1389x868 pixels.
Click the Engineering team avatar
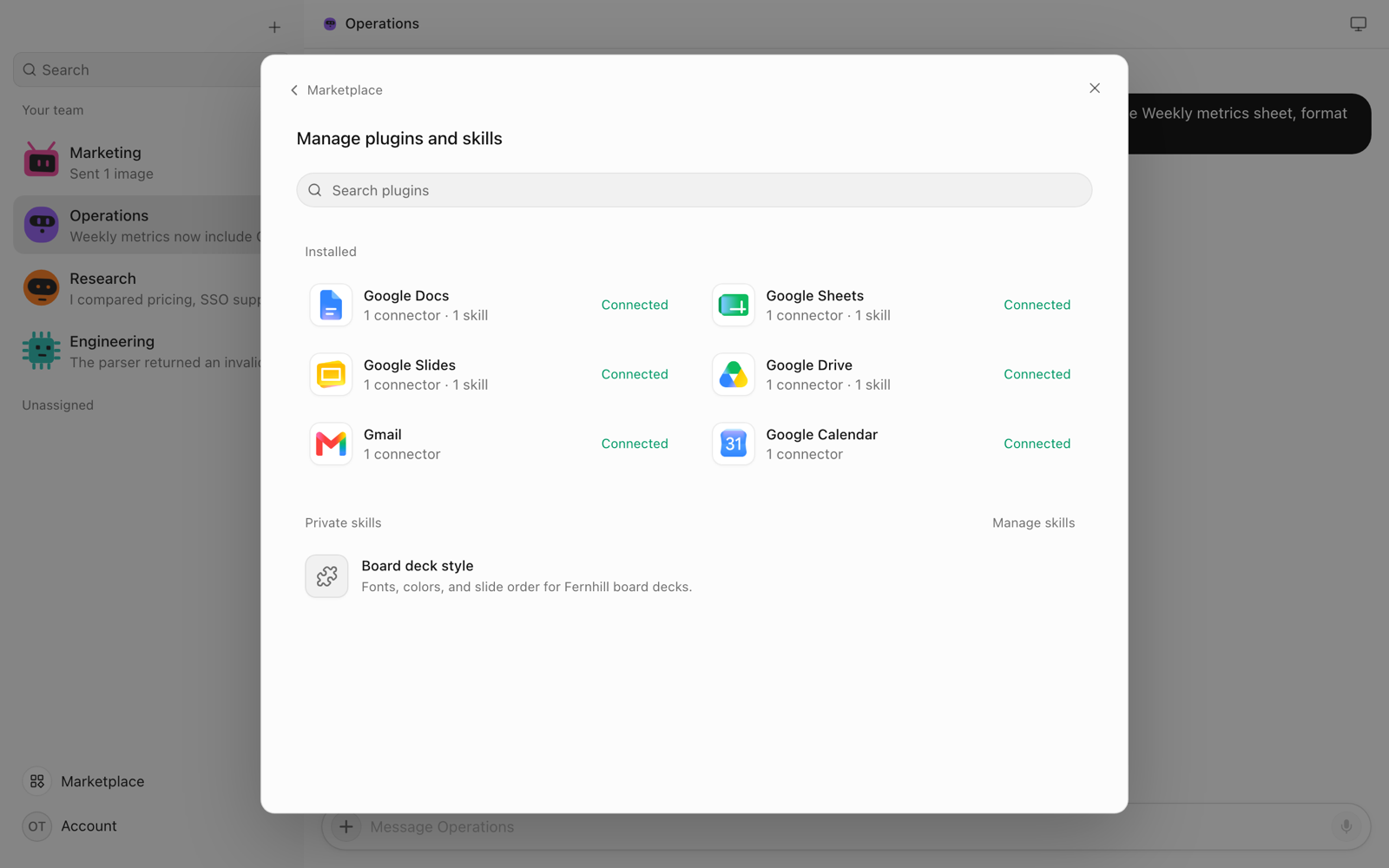(41, 351)
